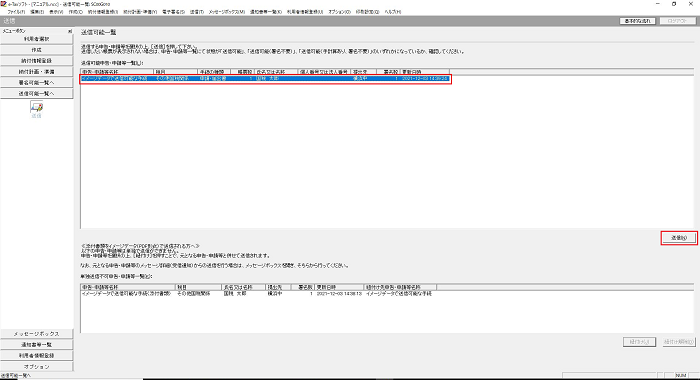Click the 基本的な流れ button
Viewport: 700px width, 380px height.
coord(638,21)
